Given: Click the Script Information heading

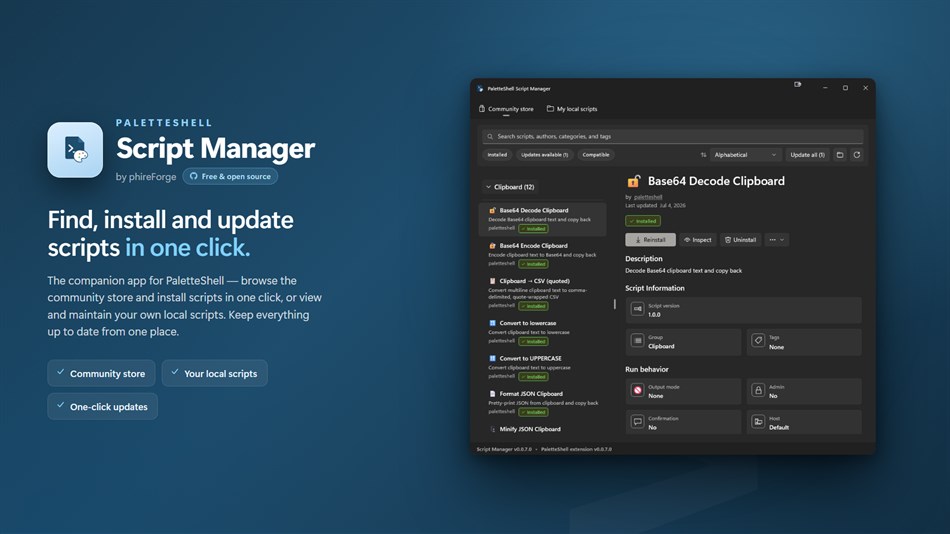Looking at the screenshot, I should [654, 289].
